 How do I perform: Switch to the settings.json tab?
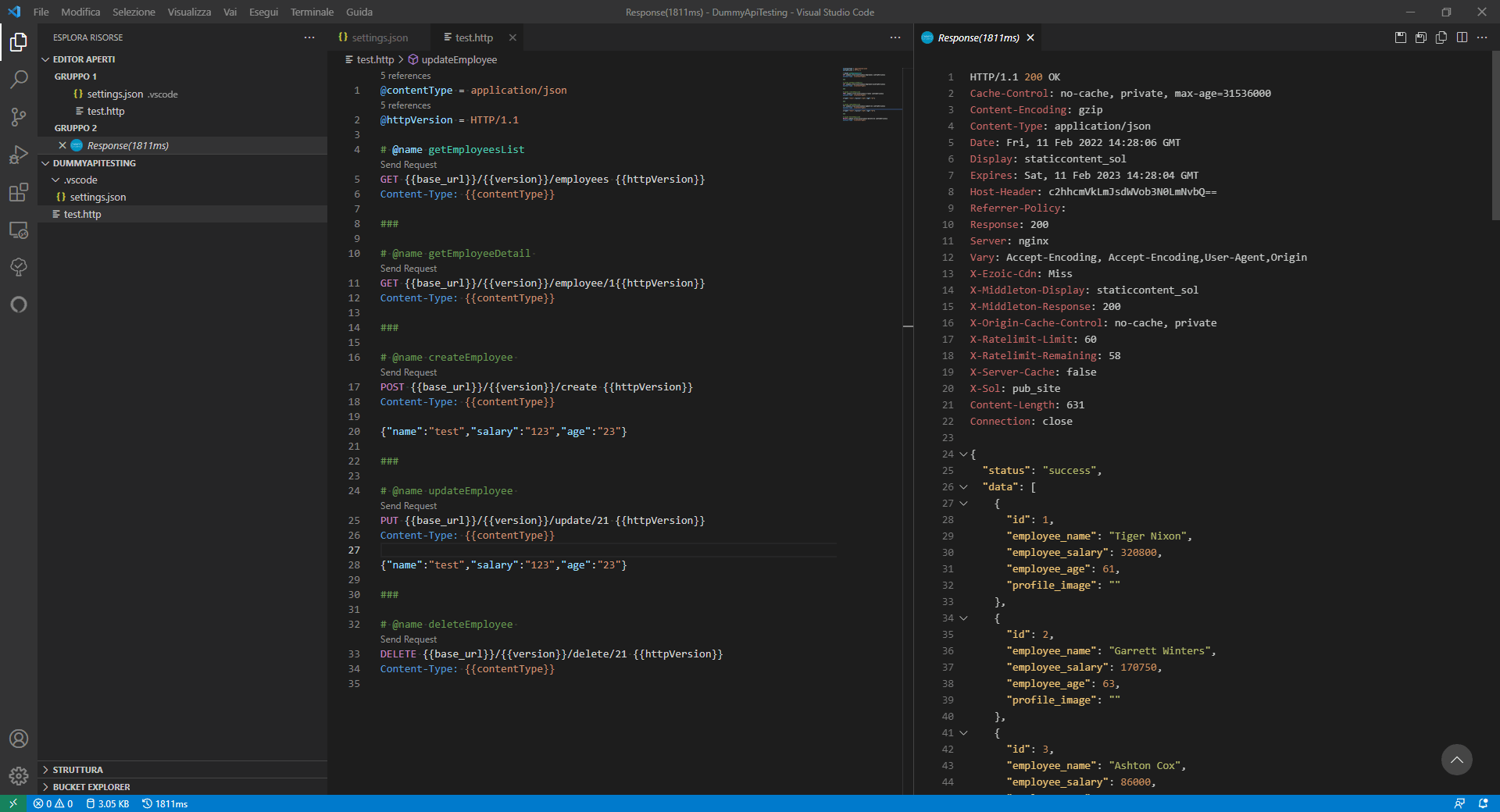pyautogui.click(x=379, y=37)
